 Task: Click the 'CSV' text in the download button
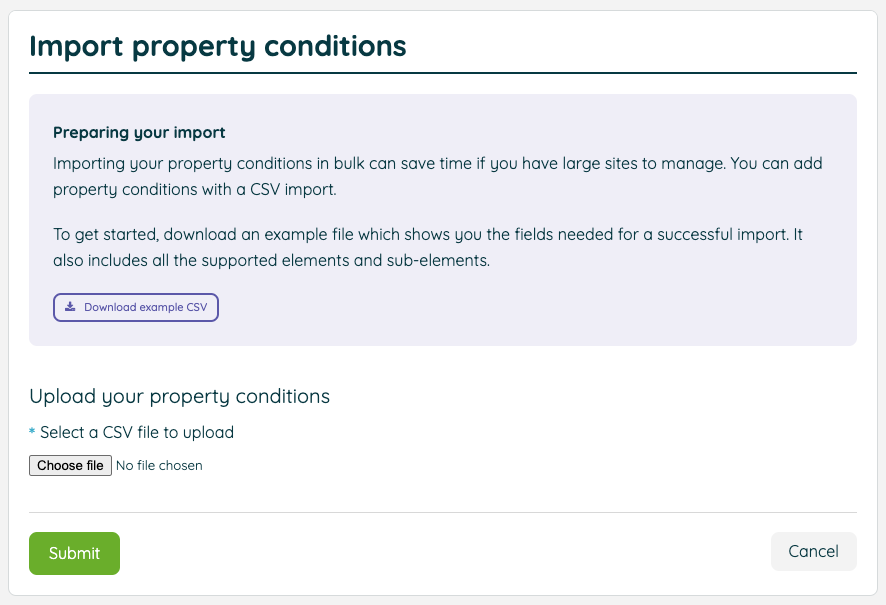(197, 307)
